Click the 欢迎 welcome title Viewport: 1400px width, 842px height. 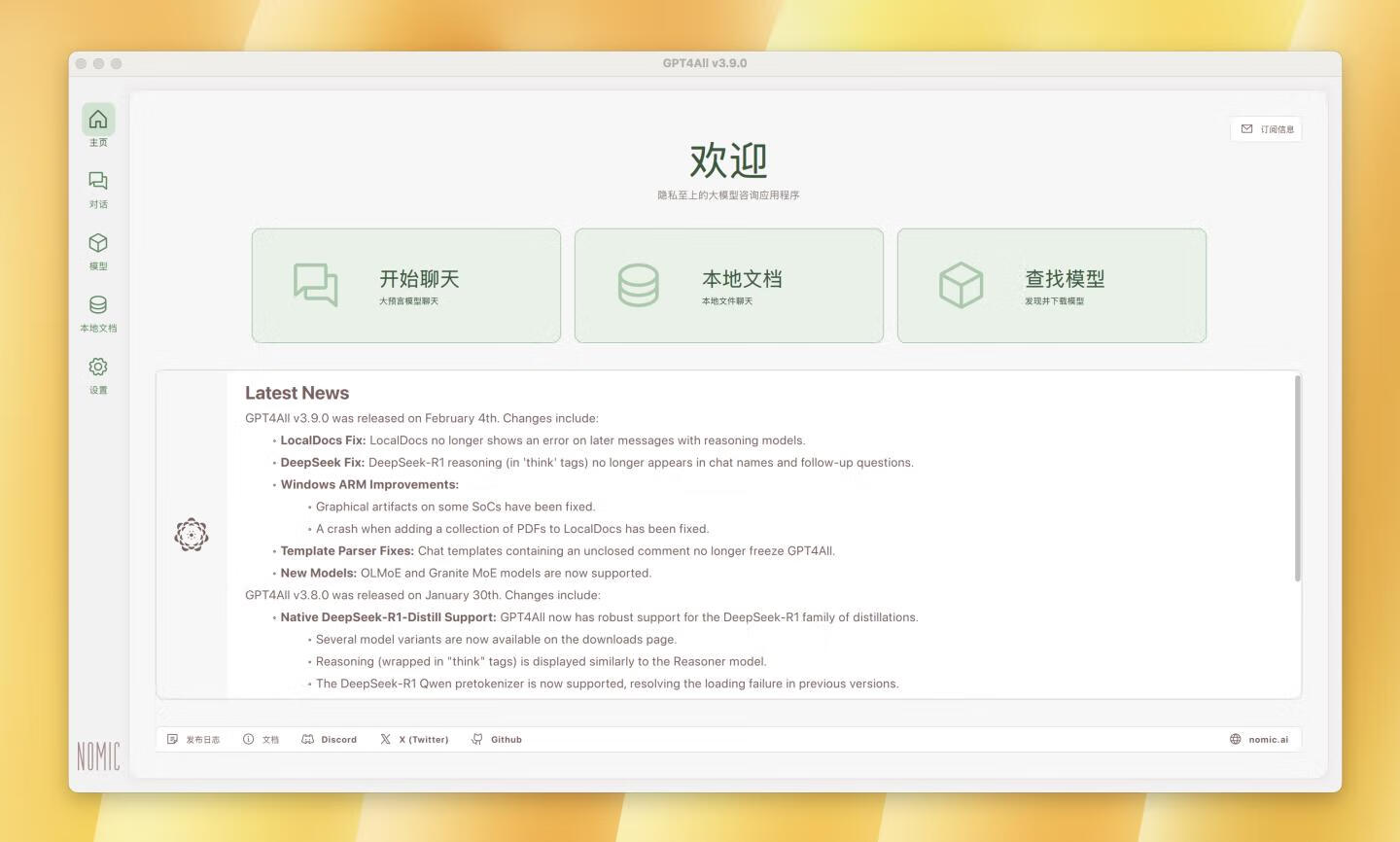coord(728,160)
